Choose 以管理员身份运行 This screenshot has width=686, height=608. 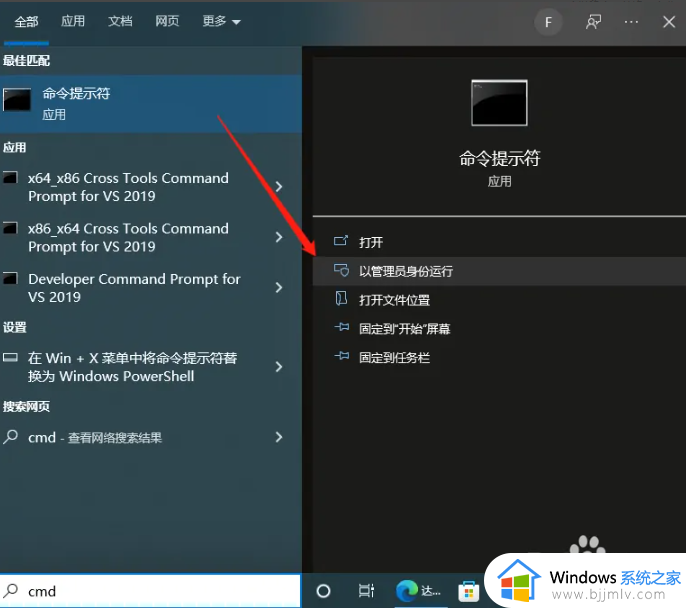499,271
